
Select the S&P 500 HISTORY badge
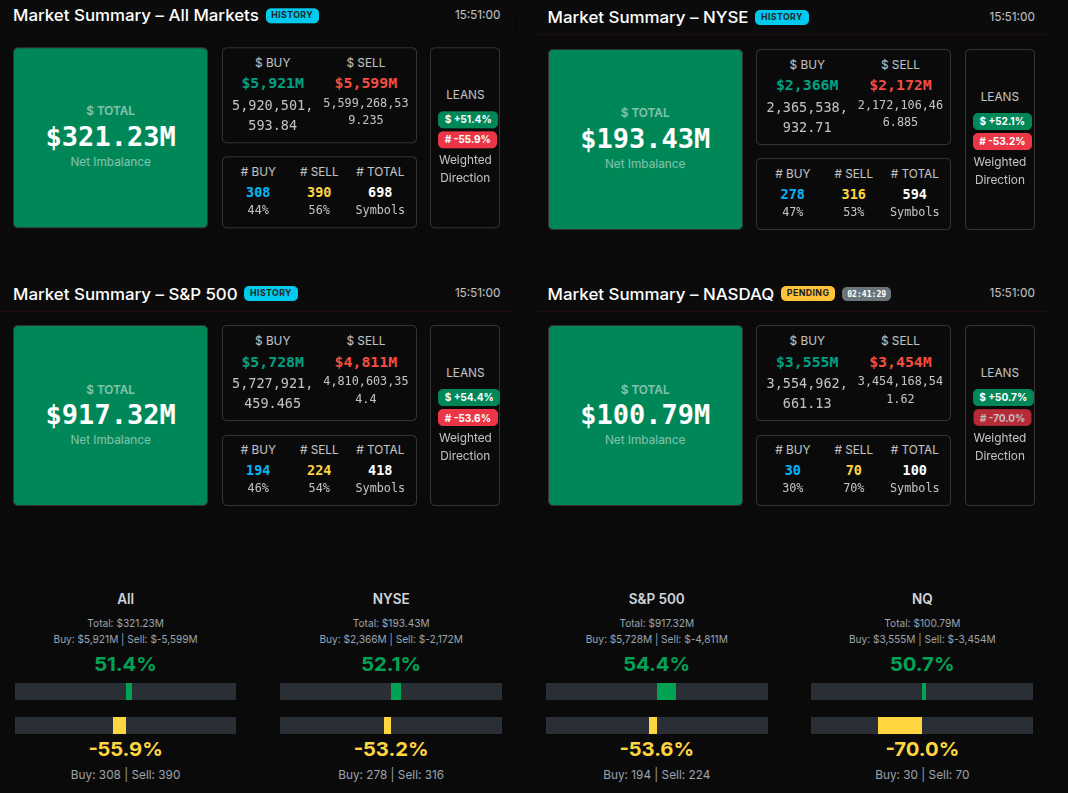(x=270, y=293)
